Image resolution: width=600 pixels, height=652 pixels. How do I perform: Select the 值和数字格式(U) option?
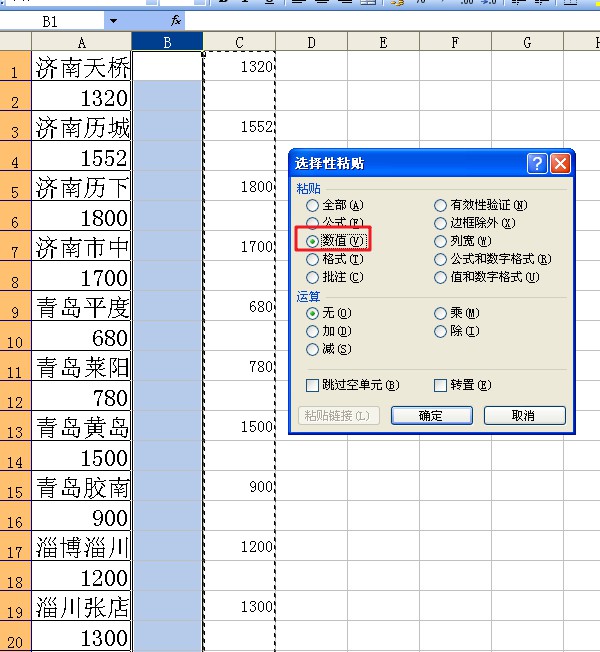tap(486, 277)
